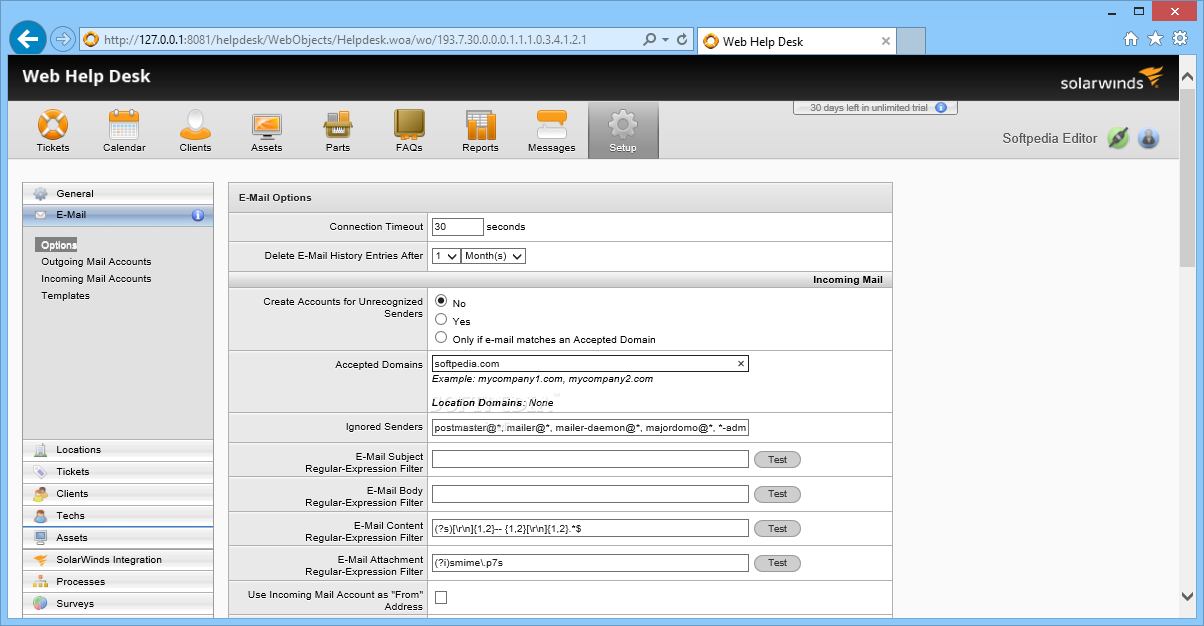Viewport: 1204px width, 626px height.
Task: Open the browser Home icon
Action: pos(1131,39)
